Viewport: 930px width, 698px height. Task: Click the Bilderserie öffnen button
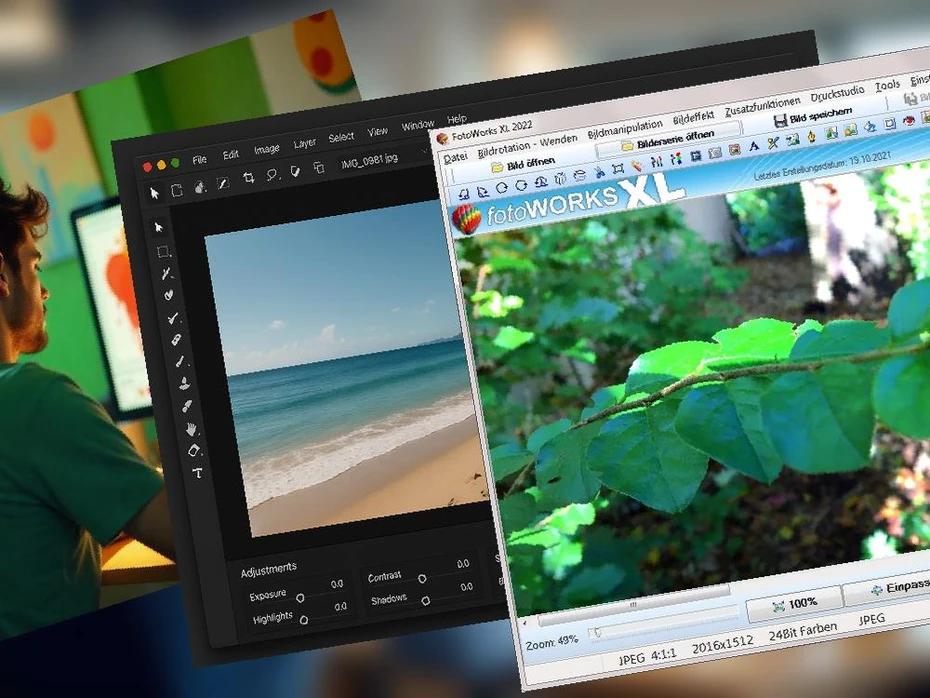point(668,143)
